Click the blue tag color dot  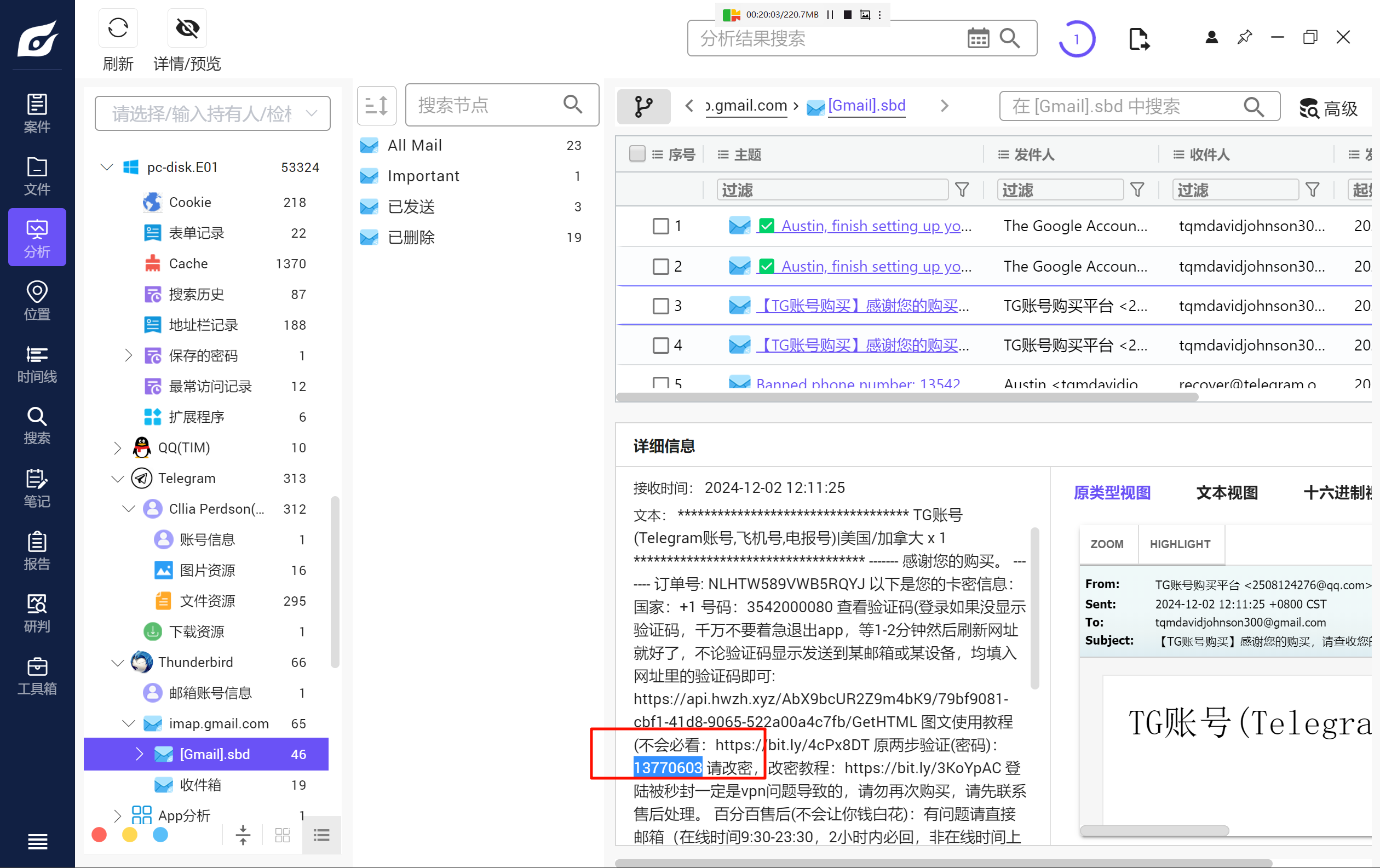click(x=160, y=835)
